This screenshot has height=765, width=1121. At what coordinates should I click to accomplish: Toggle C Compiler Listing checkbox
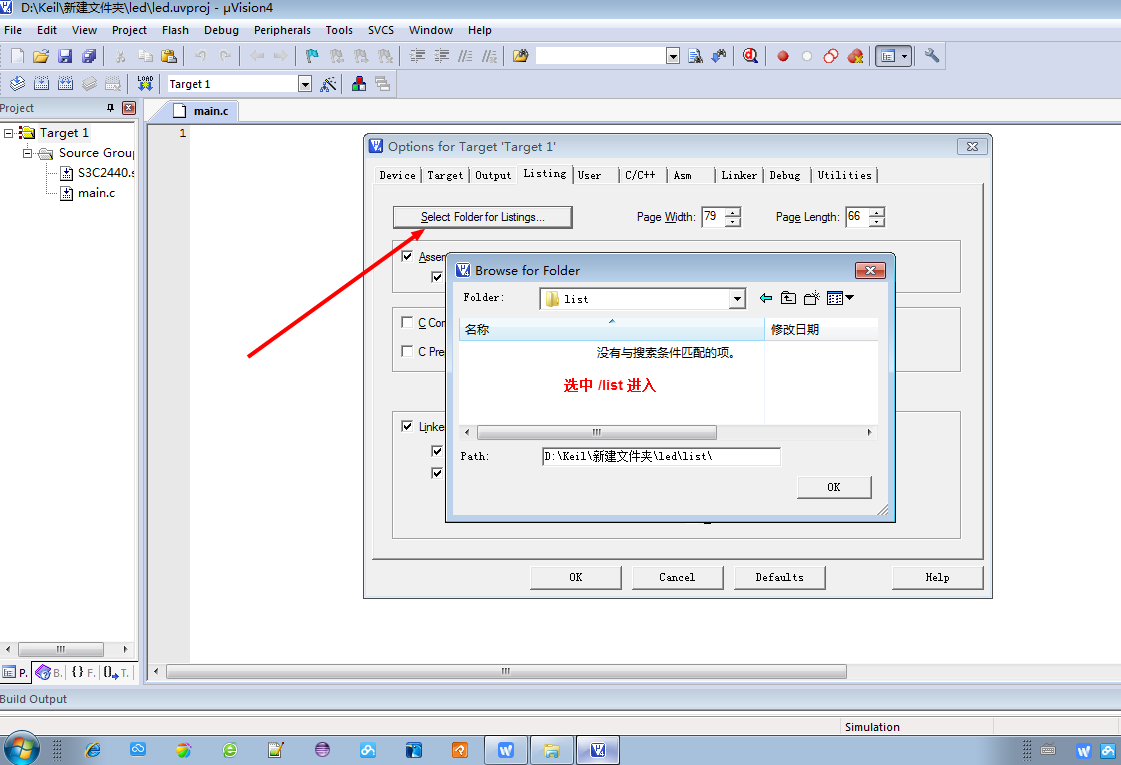click(407, 322)
